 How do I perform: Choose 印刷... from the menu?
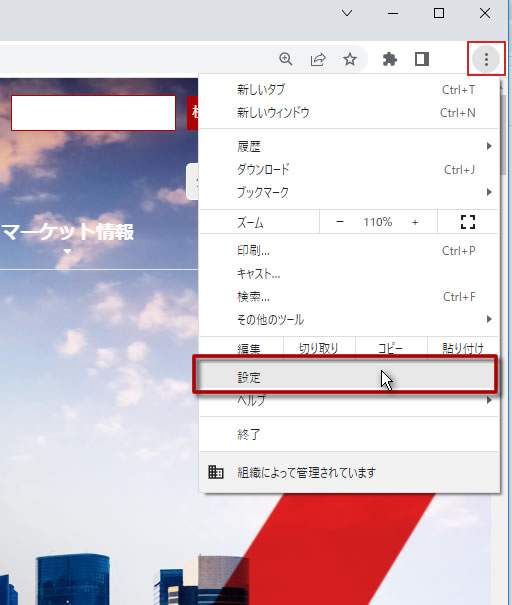349,251
